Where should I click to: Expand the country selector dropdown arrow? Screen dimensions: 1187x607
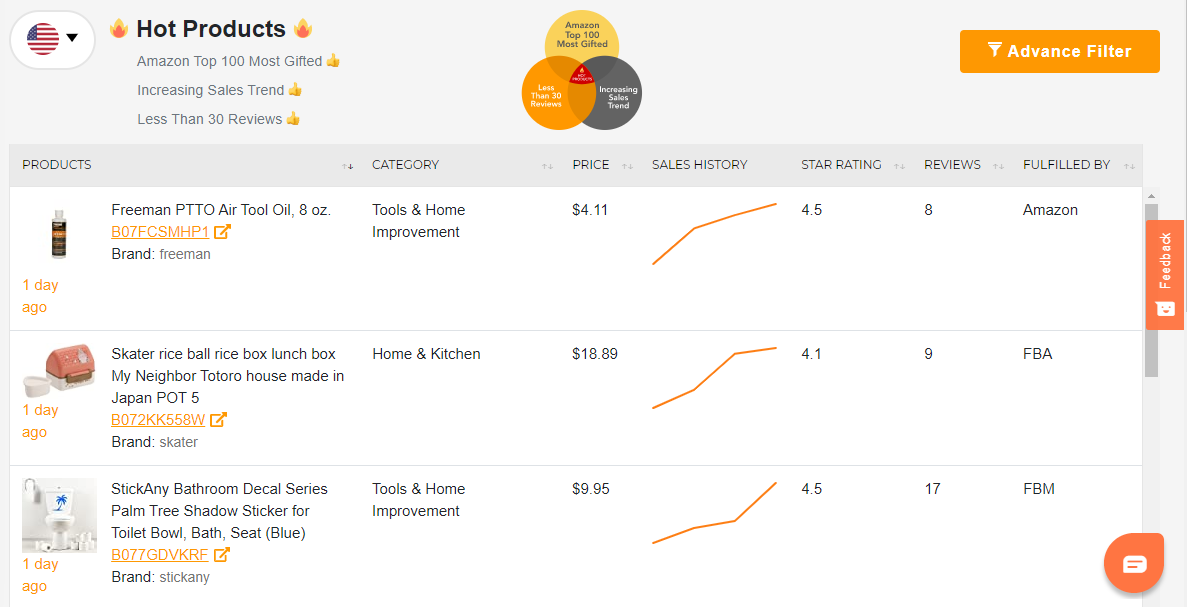click(73, 38)
